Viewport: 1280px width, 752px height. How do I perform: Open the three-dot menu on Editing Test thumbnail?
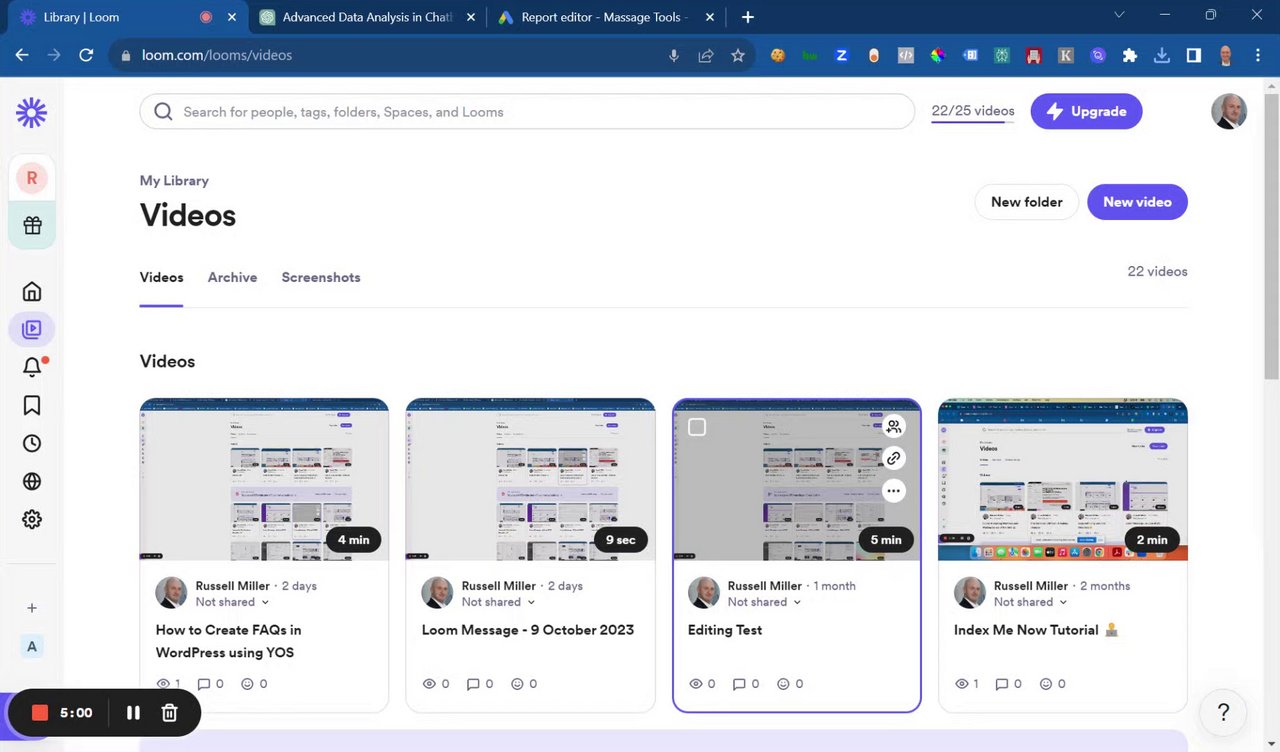tap(894, 490)
